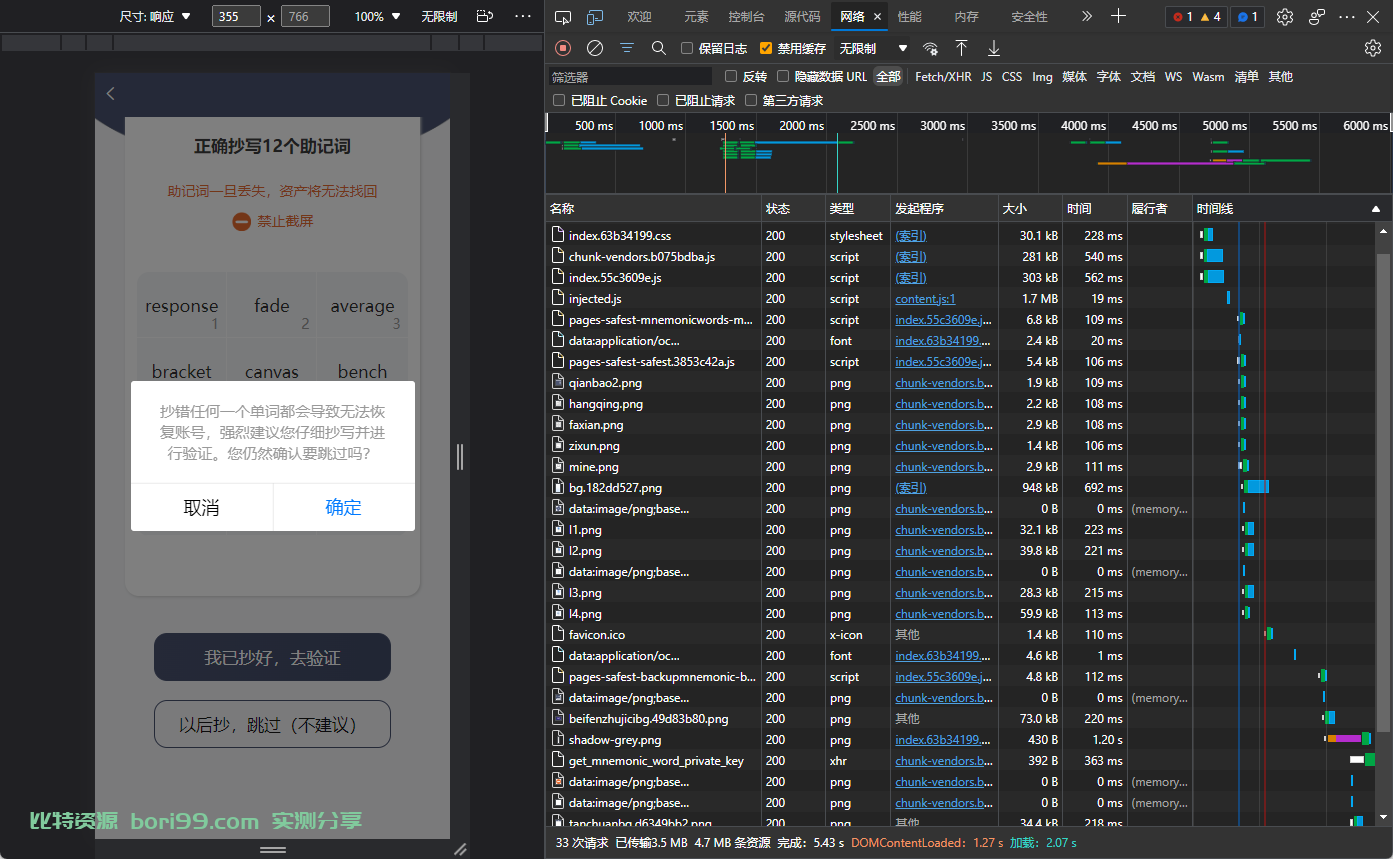The image size is (1393, 859).
Task: Open network conditions wifi icon
Action: coord(930,48)
